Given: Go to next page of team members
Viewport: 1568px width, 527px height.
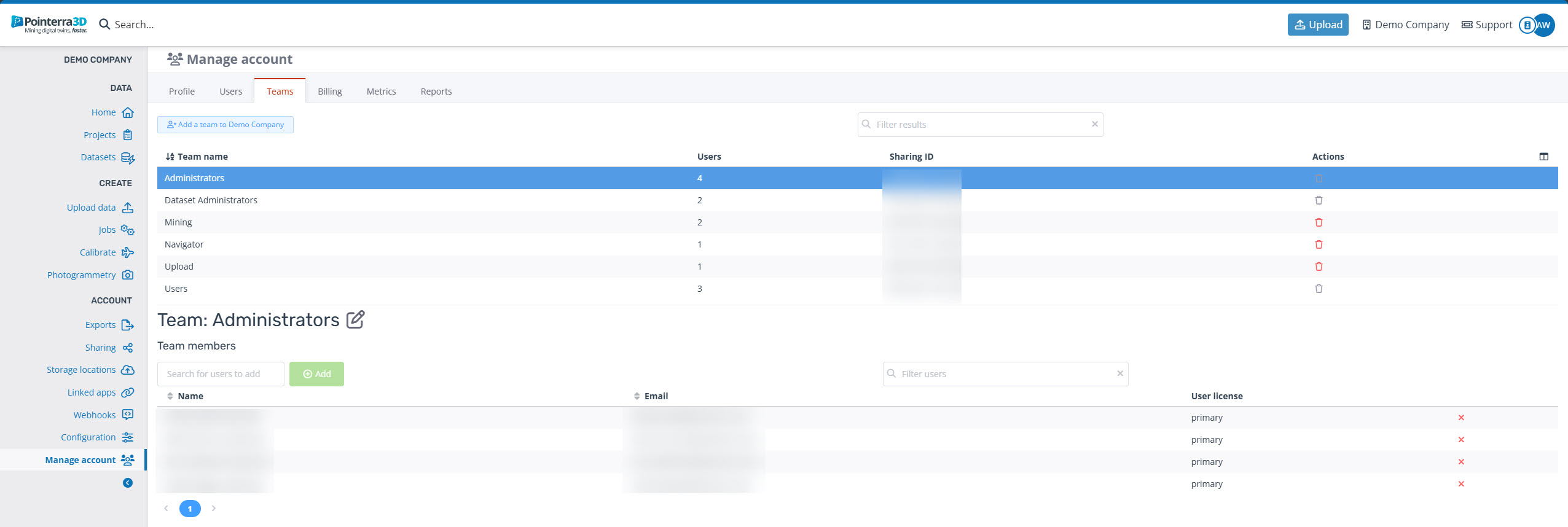Looking at the screenshot, I should click(214, 509).
